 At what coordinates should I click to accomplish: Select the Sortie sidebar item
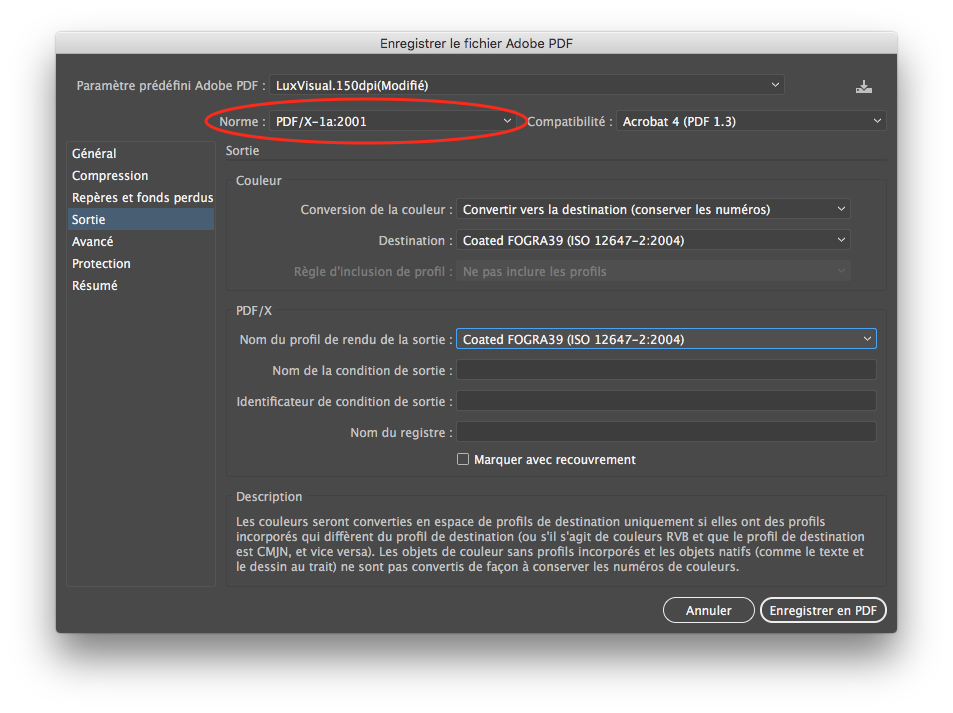89,220
